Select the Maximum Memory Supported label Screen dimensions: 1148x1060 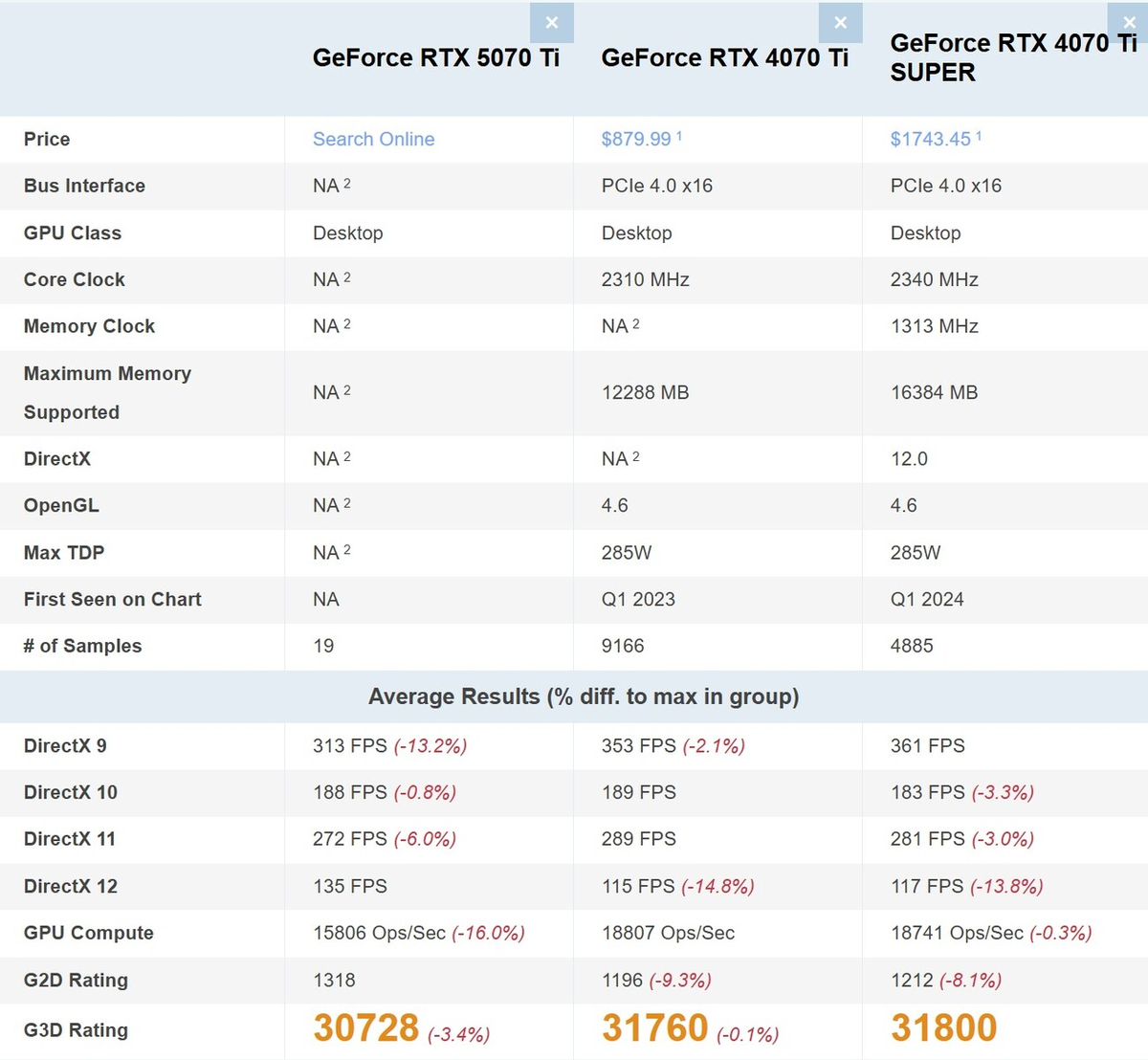tap(107, 392)
